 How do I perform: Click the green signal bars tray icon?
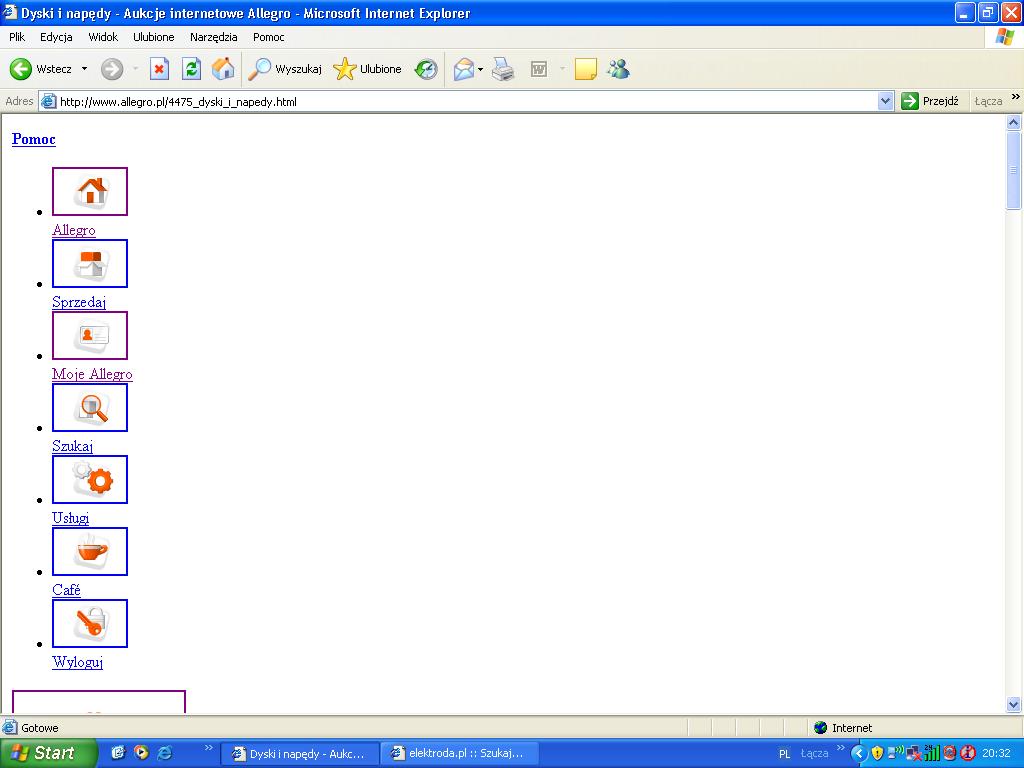(932, 753)
